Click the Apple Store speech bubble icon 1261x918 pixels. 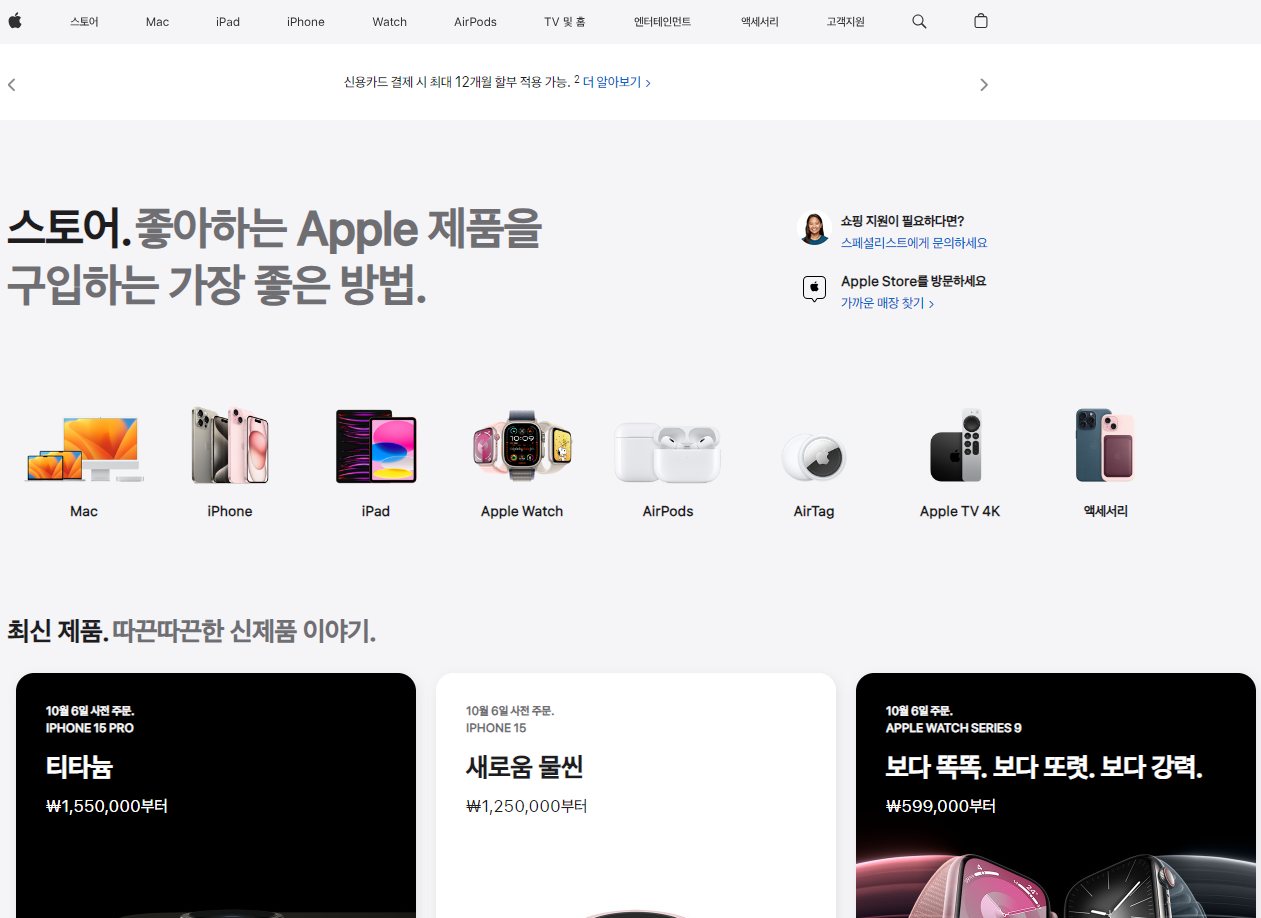[814, 289]
